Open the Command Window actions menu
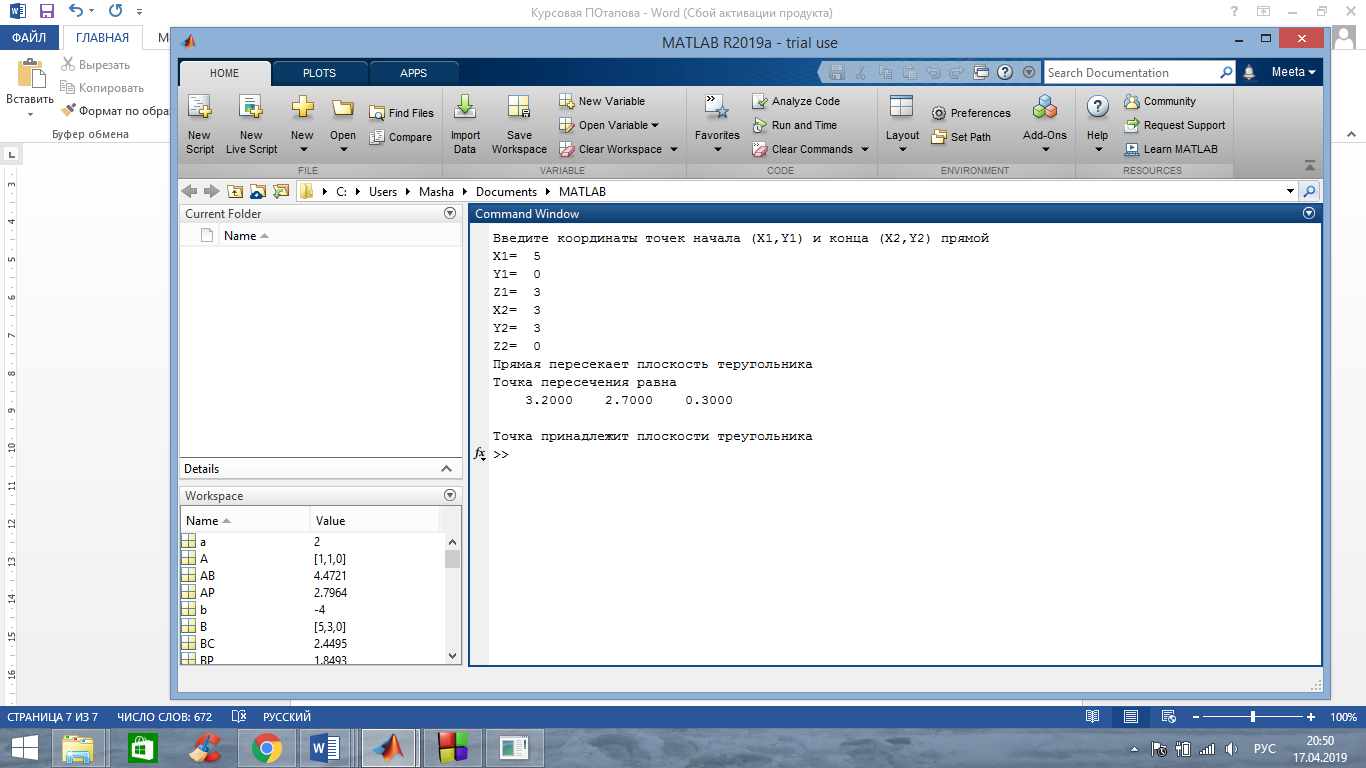1366x768 pixels. [x=1309, y=213]
